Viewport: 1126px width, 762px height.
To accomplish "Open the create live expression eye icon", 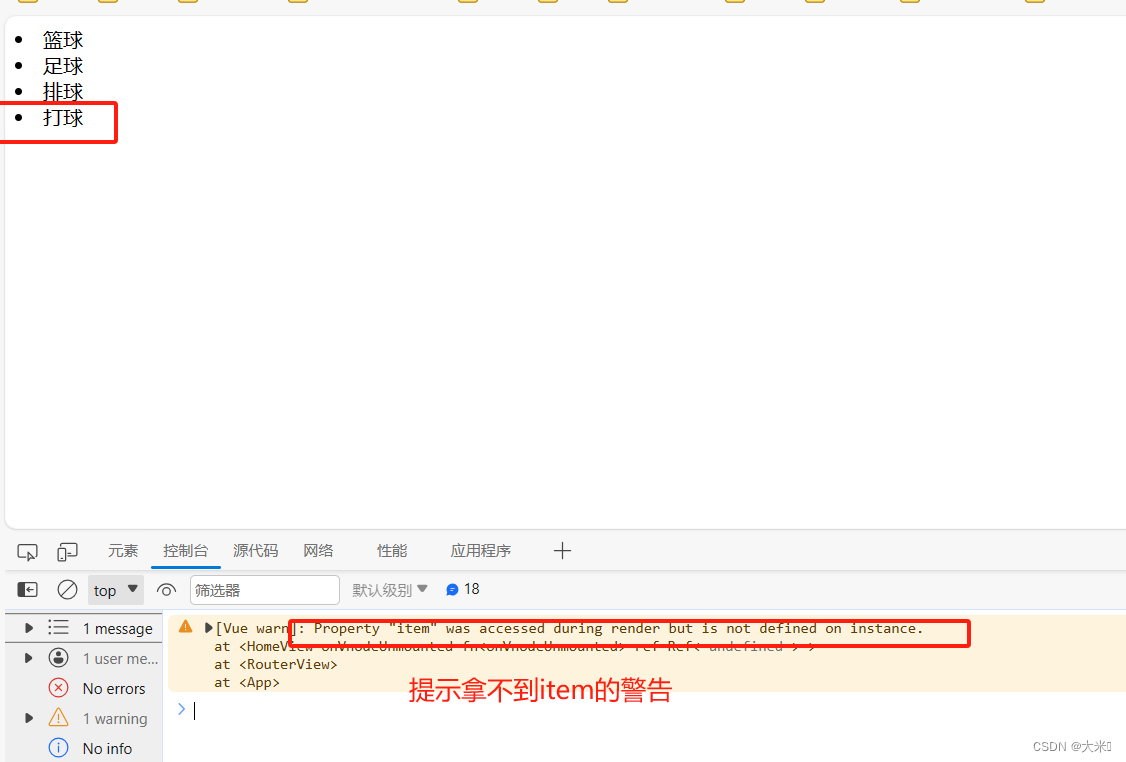I will pos(166,589).
